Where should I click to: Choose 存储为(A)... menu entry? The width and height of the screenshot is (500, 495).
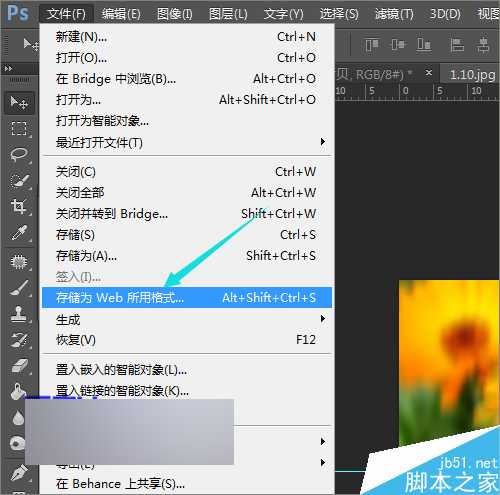(187, 256)
